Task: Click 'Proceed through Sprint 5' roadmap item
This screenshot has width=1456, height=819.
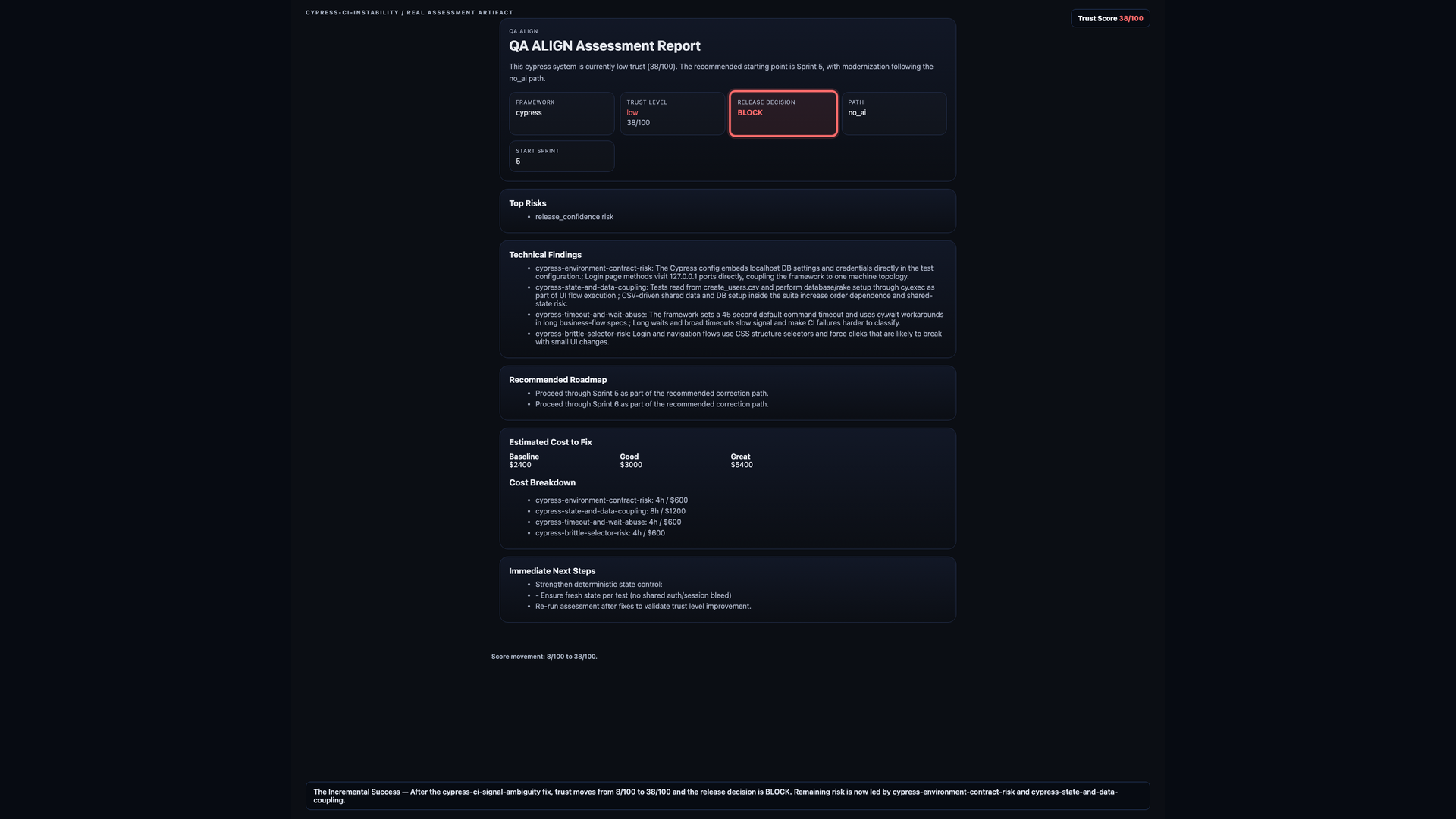Action: coord(651,394)
